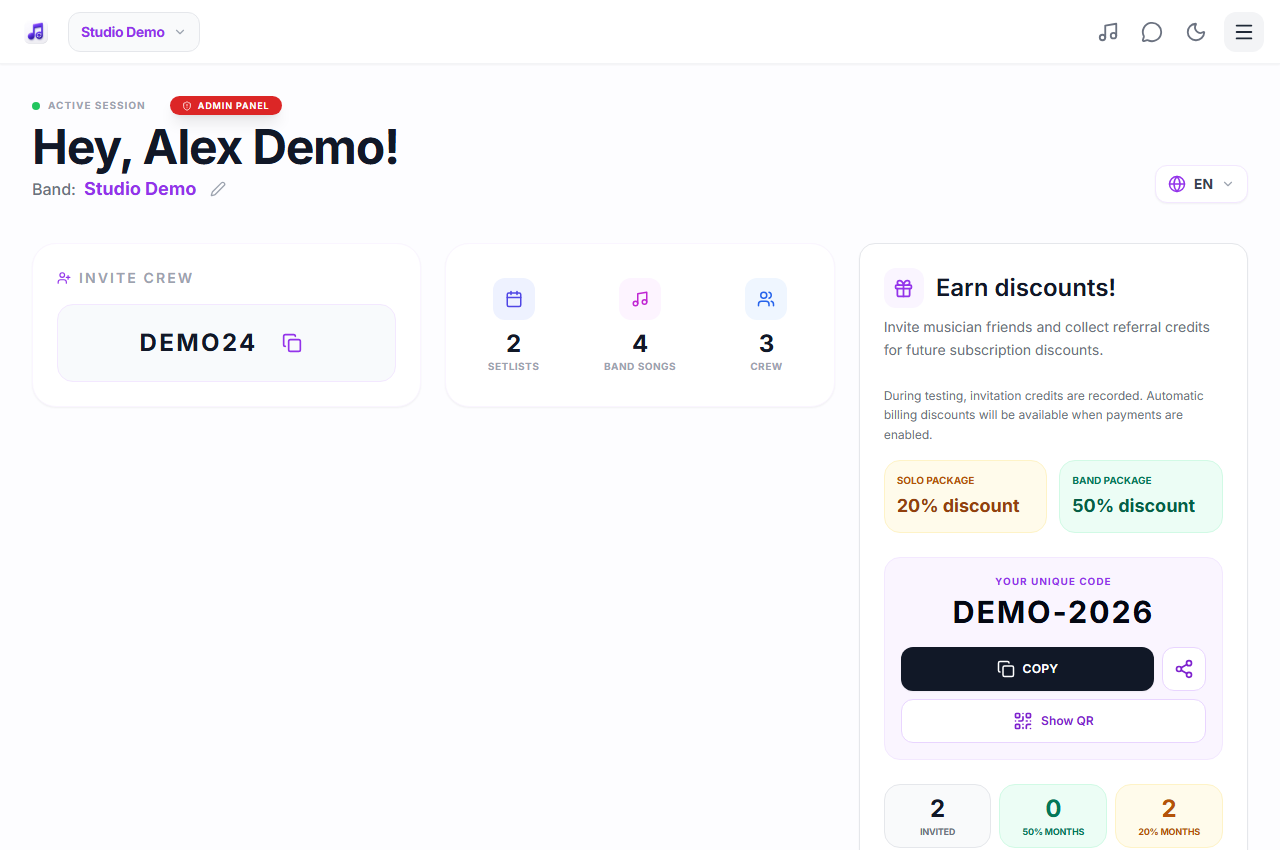Click the Show QR button

(1053, 721)
